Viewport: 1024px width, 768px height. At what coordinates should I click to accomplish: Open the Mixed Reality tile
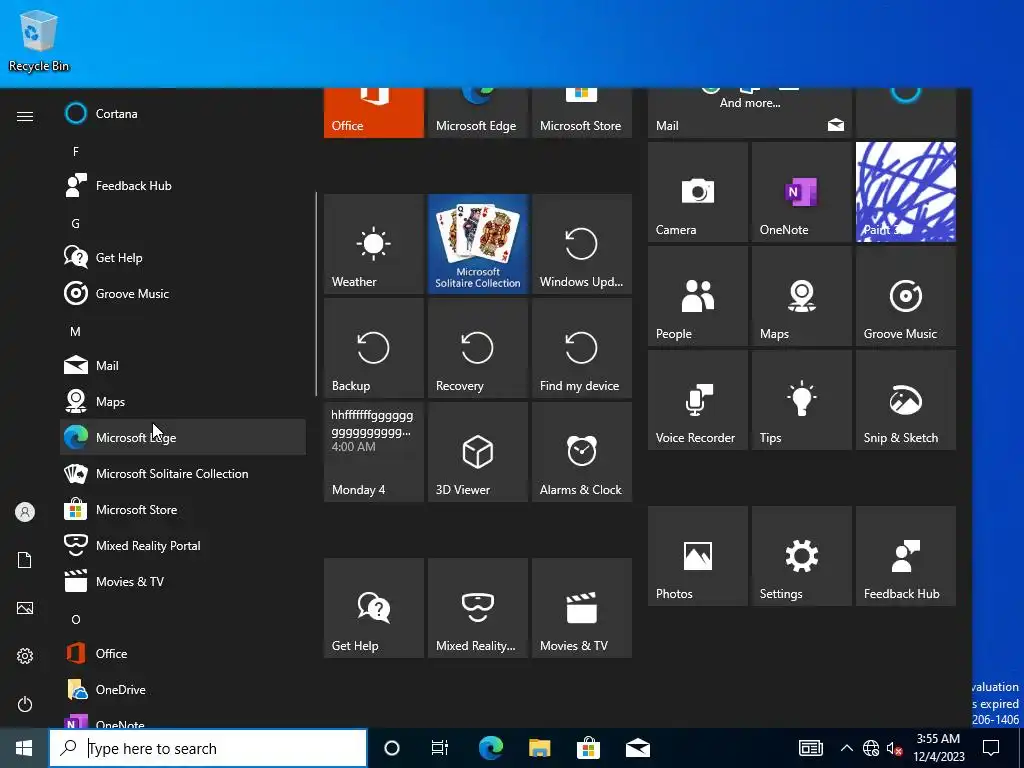click(x=477, y=607)
